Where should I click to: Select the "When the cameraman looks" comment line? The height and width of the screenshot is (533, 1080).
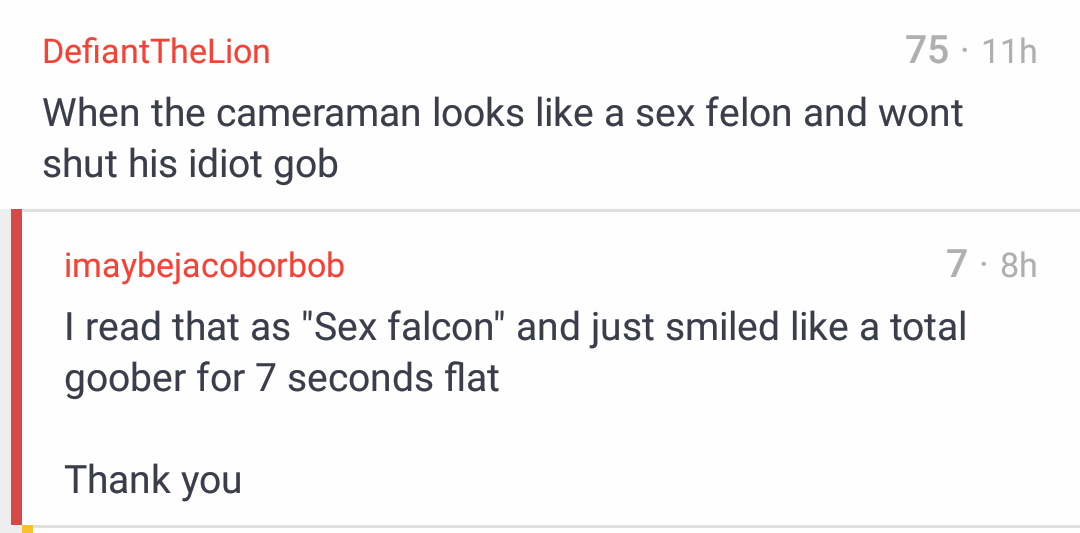point(502,113)
